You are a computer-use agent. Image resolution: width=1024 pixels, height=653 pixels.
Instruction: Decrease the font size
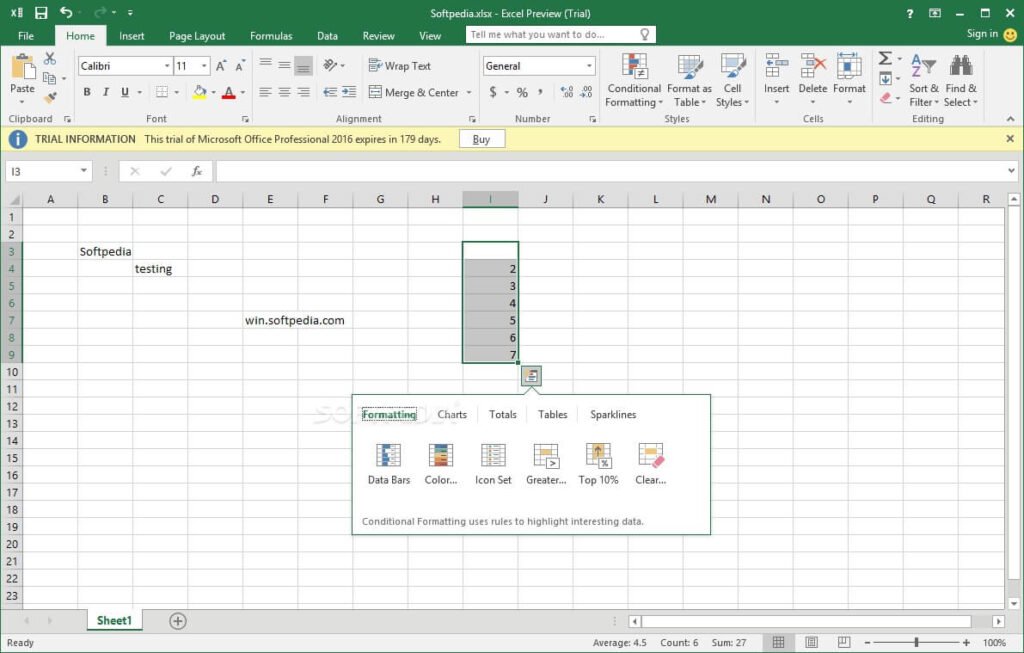[240, 66]
